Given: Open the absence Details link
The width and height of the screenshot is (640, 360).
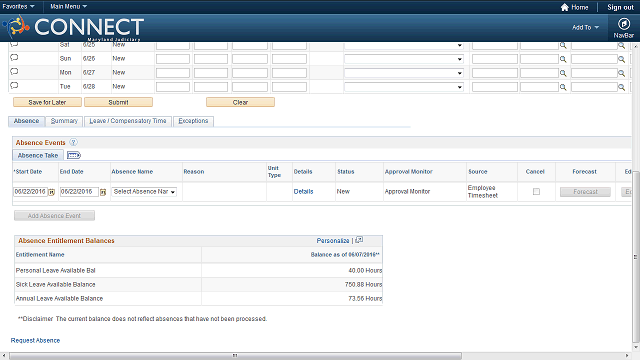Looking at the screenshot, I should pos(303,191).
